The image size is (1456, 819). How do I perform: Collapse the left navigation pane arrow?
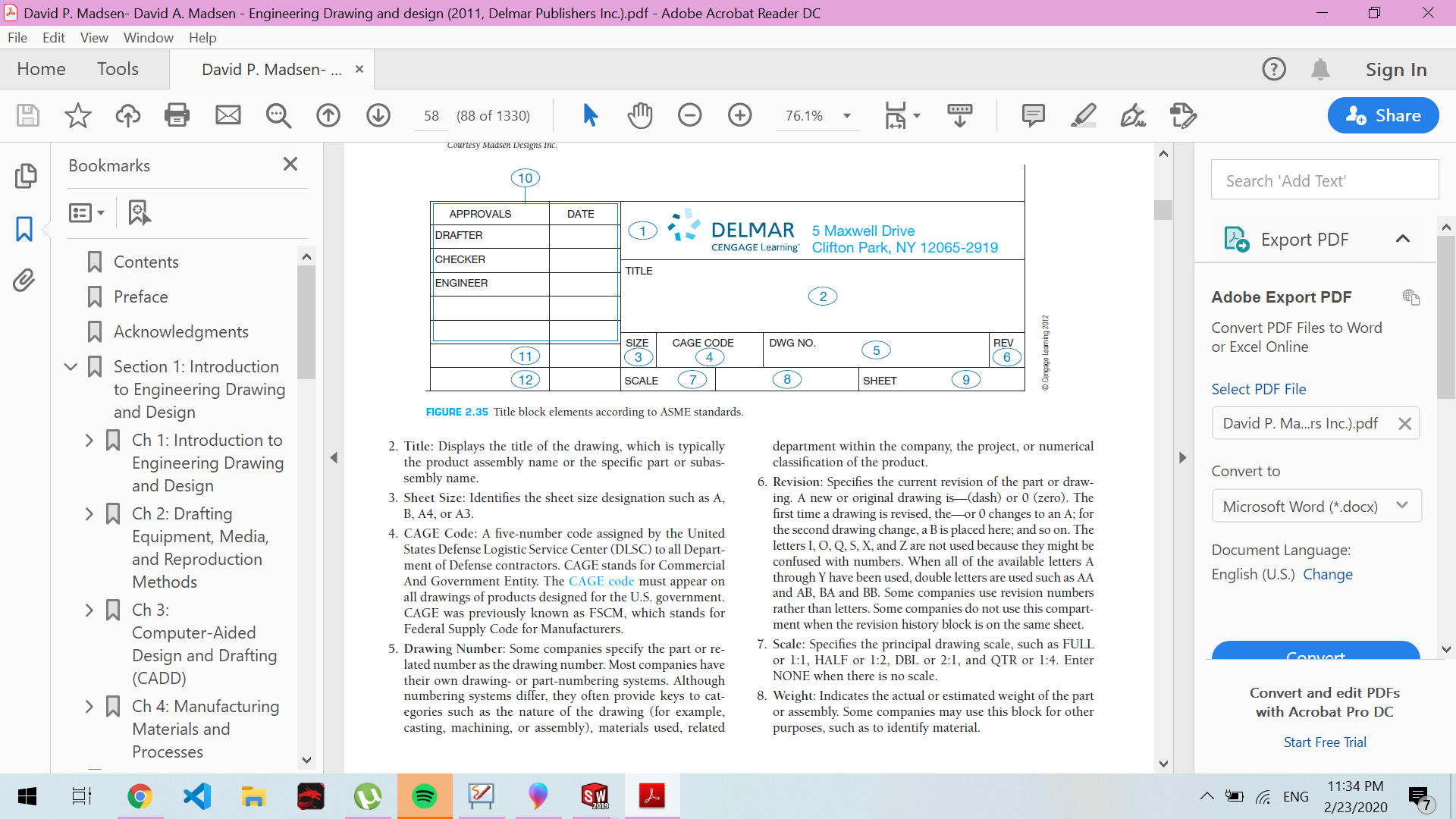[334, 457]
